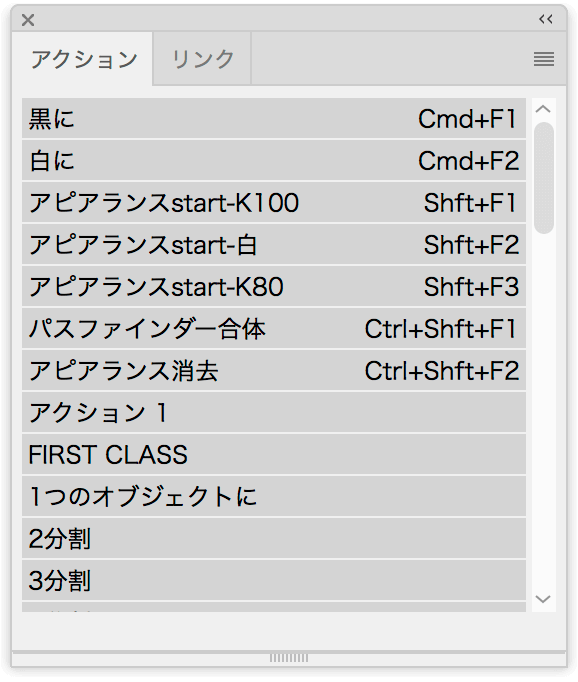Run the 1つのオブジェクトに action
Screen dimensions: 578x682
[274, 496]
